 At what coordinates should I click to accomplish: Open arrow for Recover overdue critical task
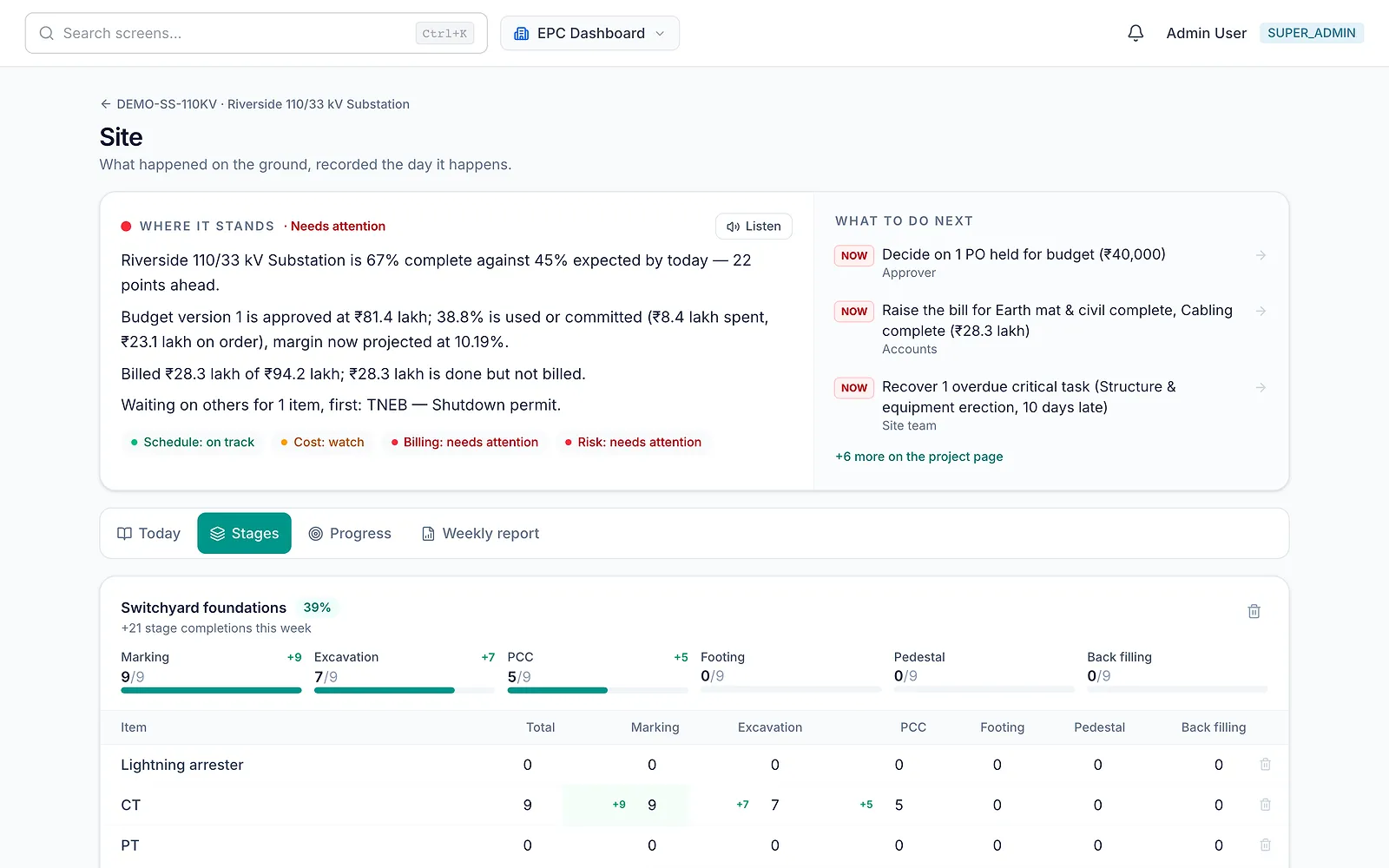[x=1261, y=387]
